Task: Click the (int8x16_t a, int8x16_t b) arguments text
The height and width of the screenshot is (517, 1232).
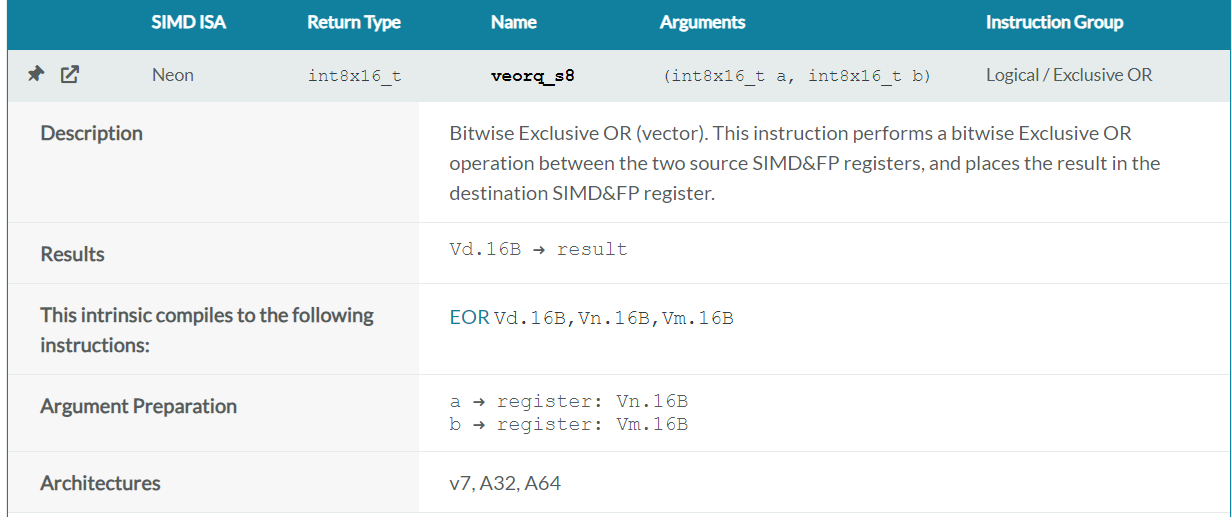Action: (x=796, y=75)
